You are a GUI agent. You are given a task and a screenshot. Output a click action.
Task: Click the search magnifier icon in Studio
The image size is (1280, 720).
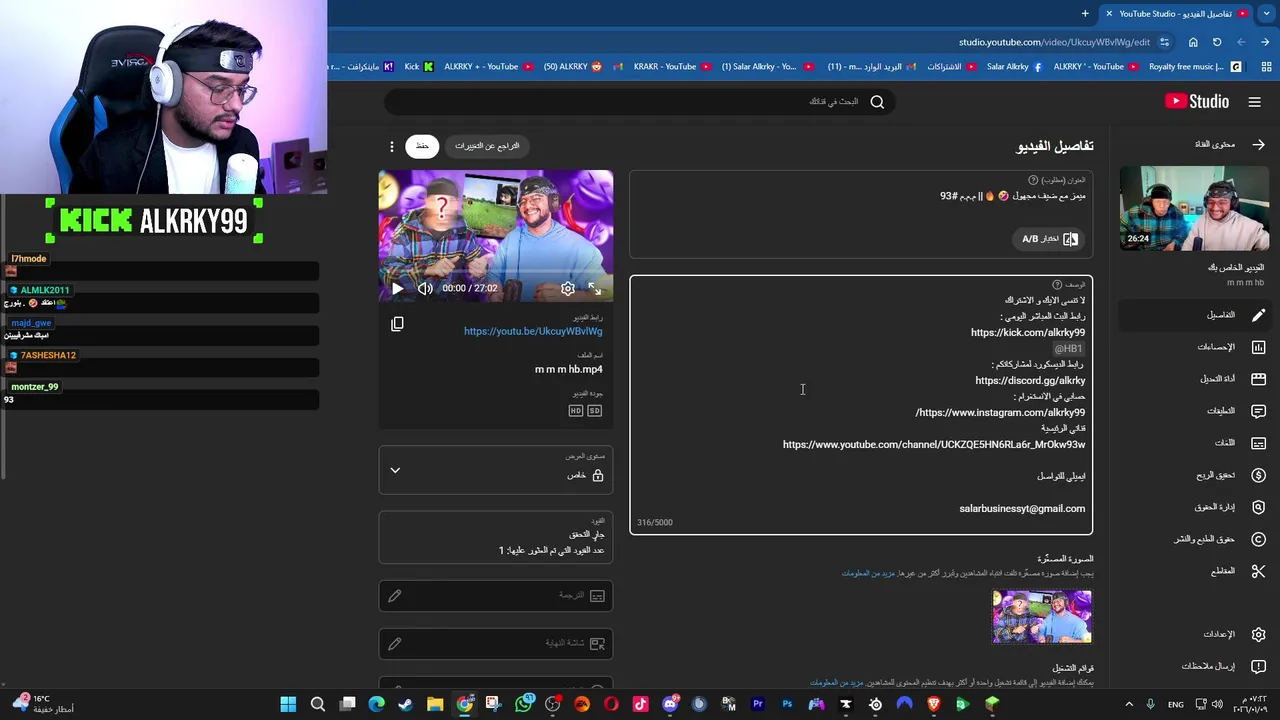pyautogui.click(x=877, y=102)
